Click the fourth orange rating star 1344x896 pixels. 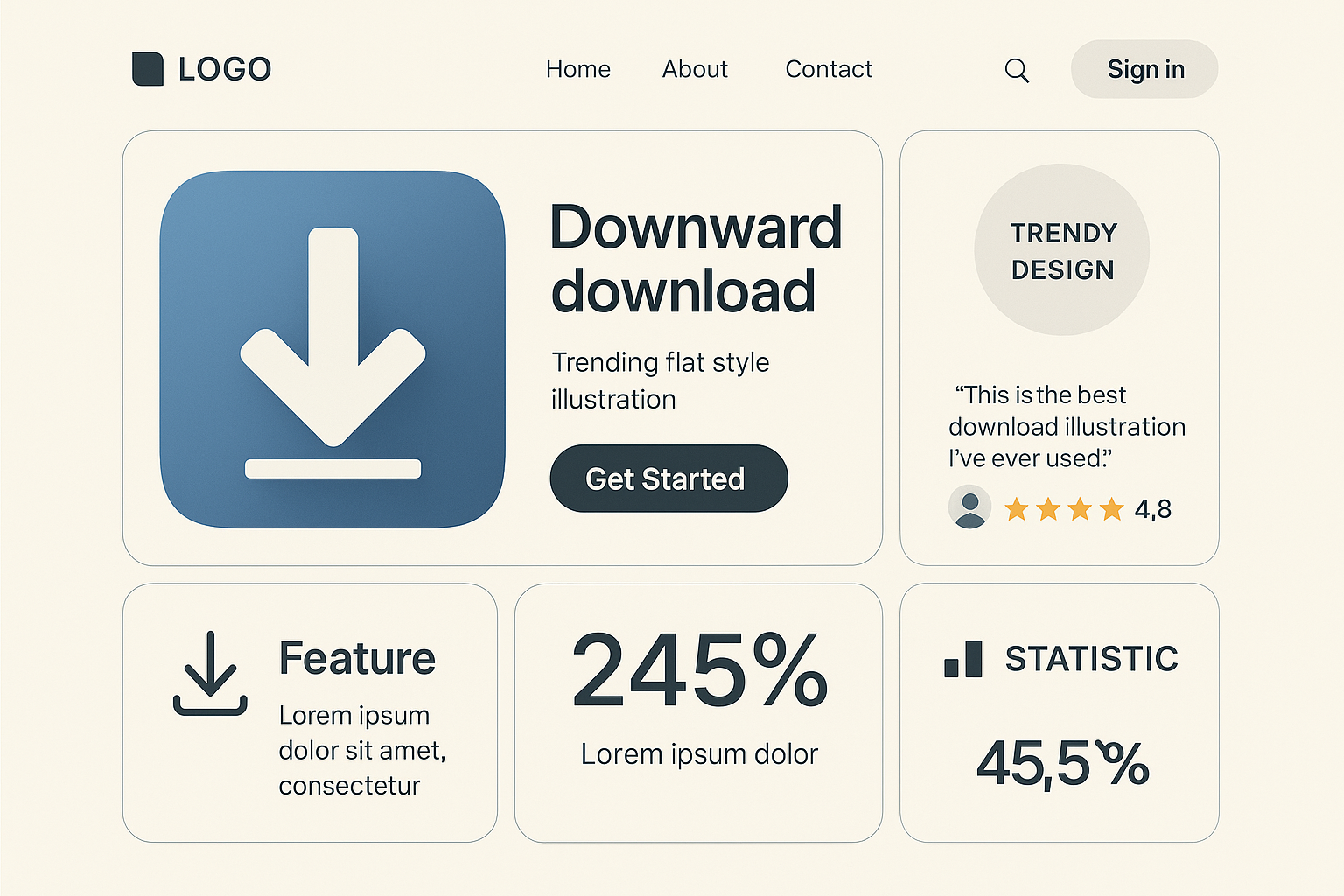pyautogui.click(x=1111, y=508)
